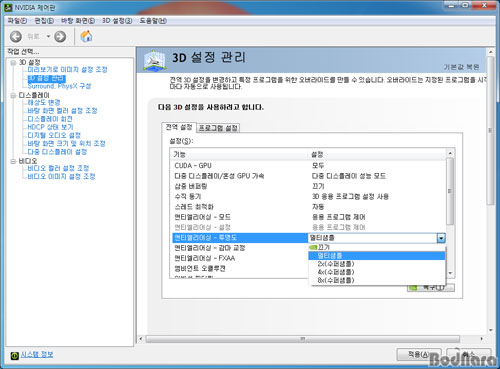Switch to the 전역 설정 tab
500x369 pixels.
coord(179,127)
